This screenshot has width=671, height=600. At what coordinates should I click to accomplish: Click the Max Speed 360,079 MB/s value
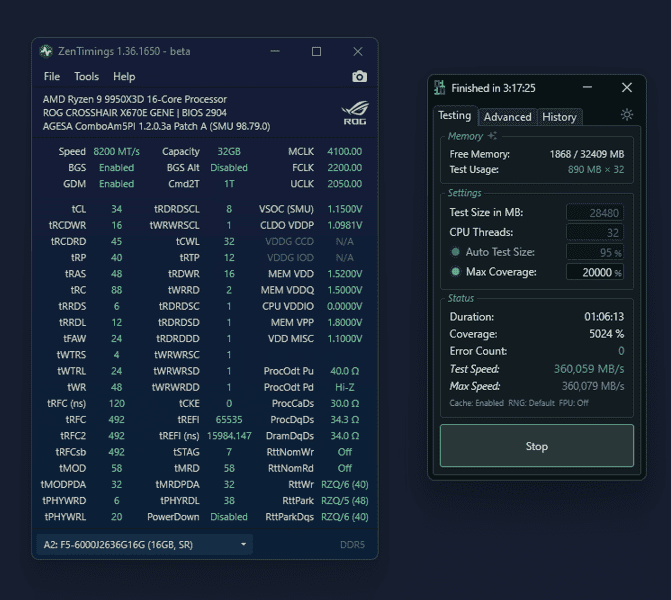[x=593, y=386]
